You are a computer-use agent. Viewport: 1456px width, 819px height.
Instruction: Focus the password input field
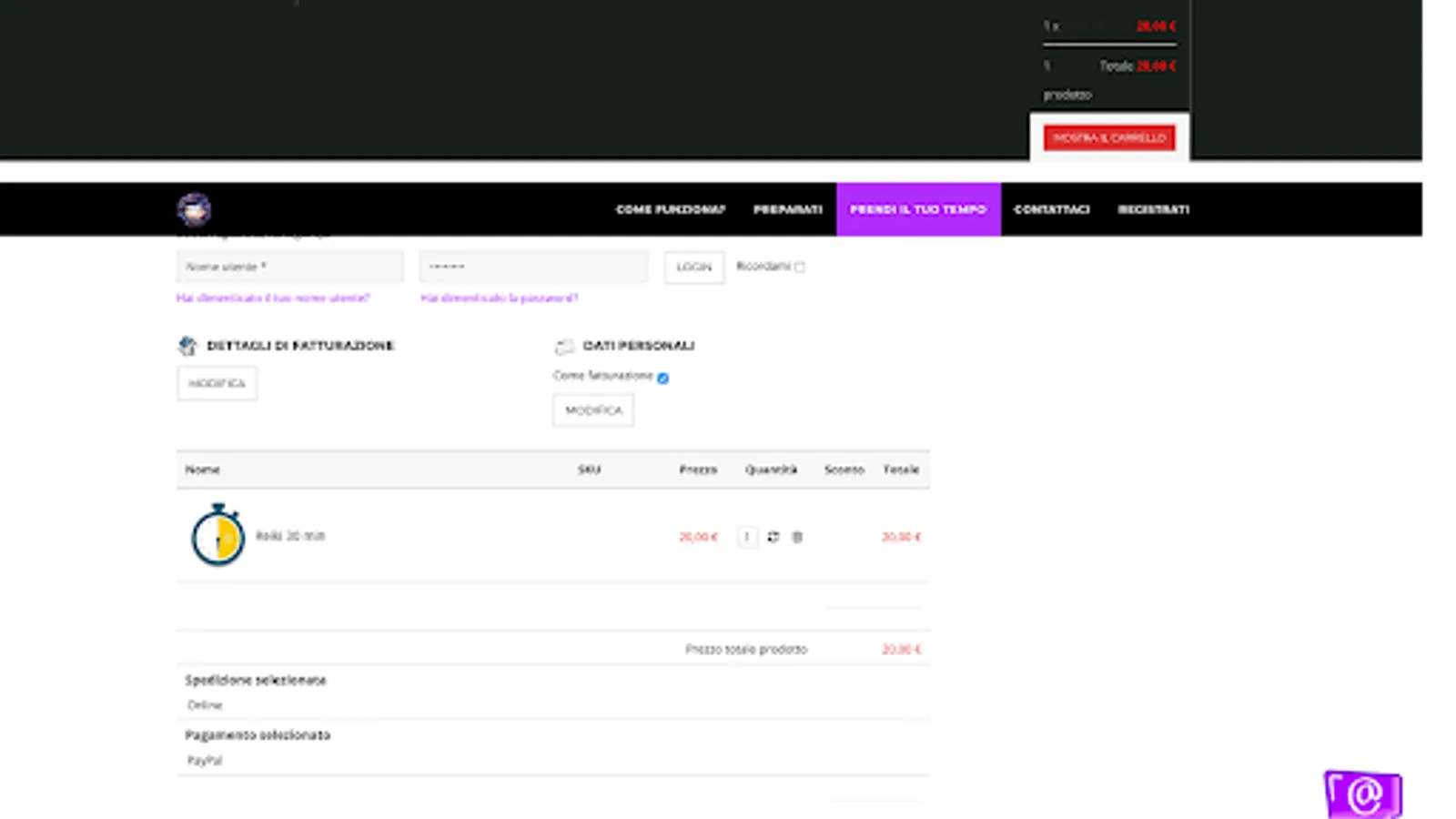pyautogui.click(x=534, y=267)
